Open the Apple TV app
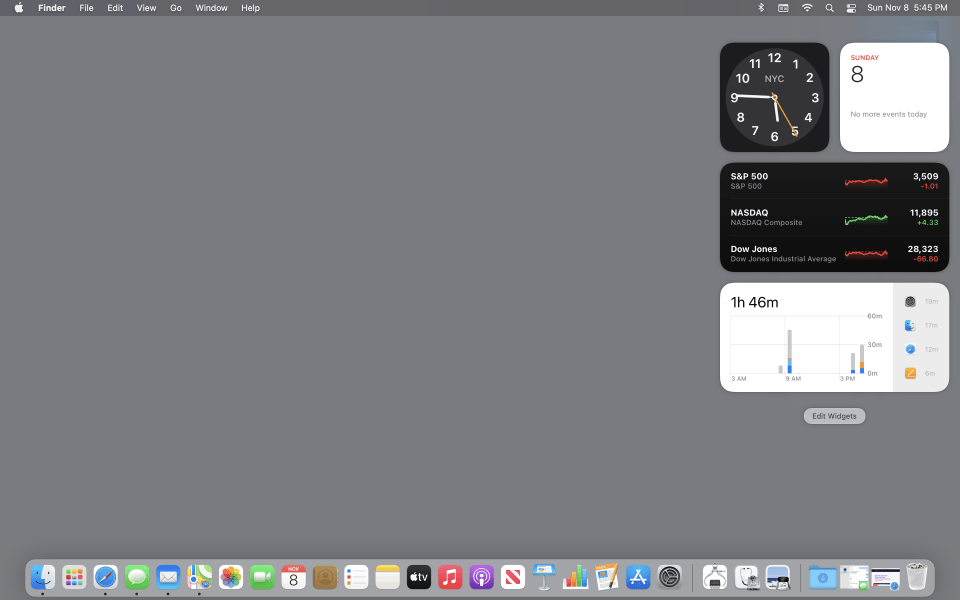 (418, 577)
